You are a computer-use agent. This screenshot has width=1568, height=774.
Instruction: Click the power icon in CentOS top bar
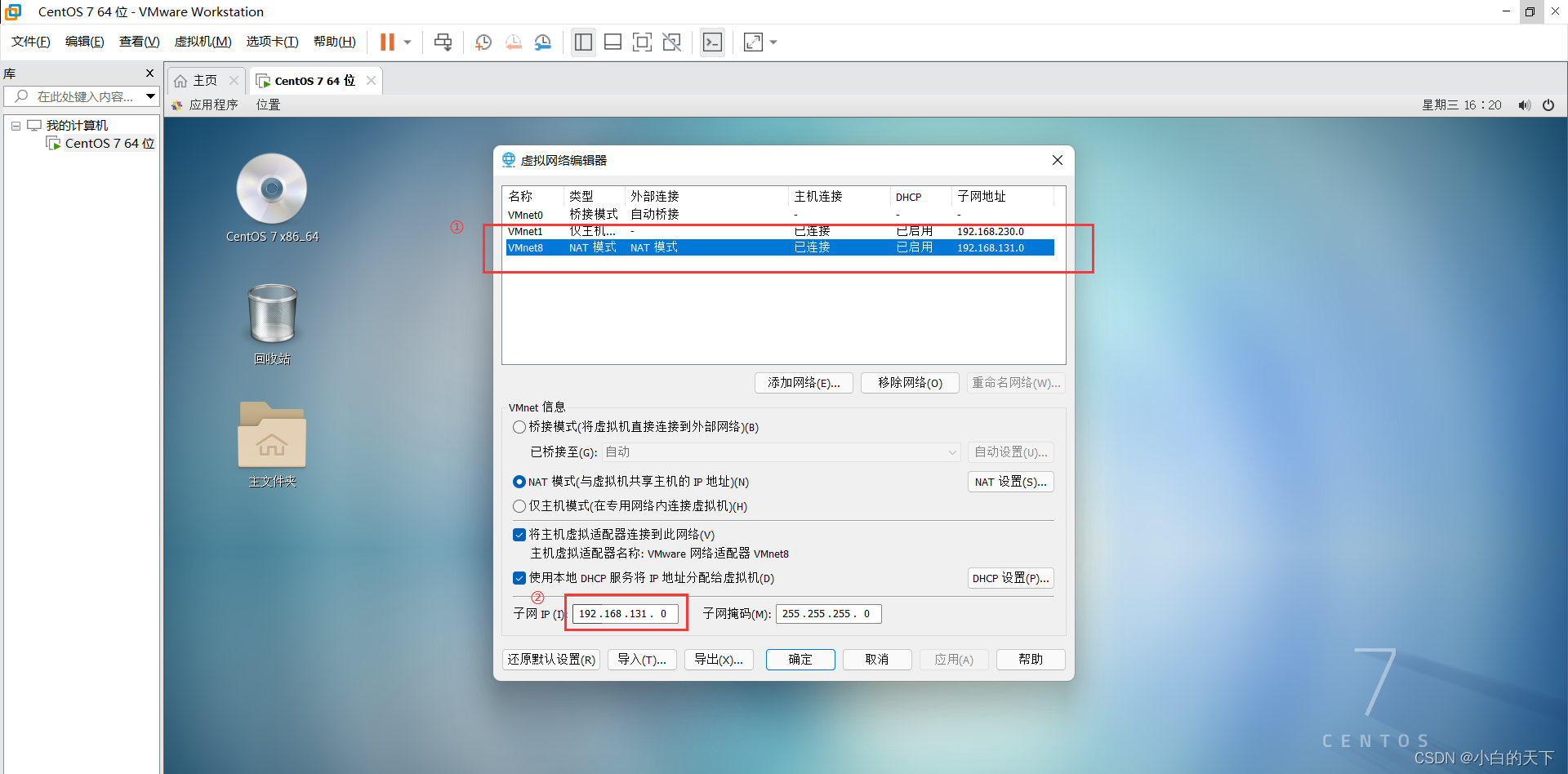pos(1548,105)
